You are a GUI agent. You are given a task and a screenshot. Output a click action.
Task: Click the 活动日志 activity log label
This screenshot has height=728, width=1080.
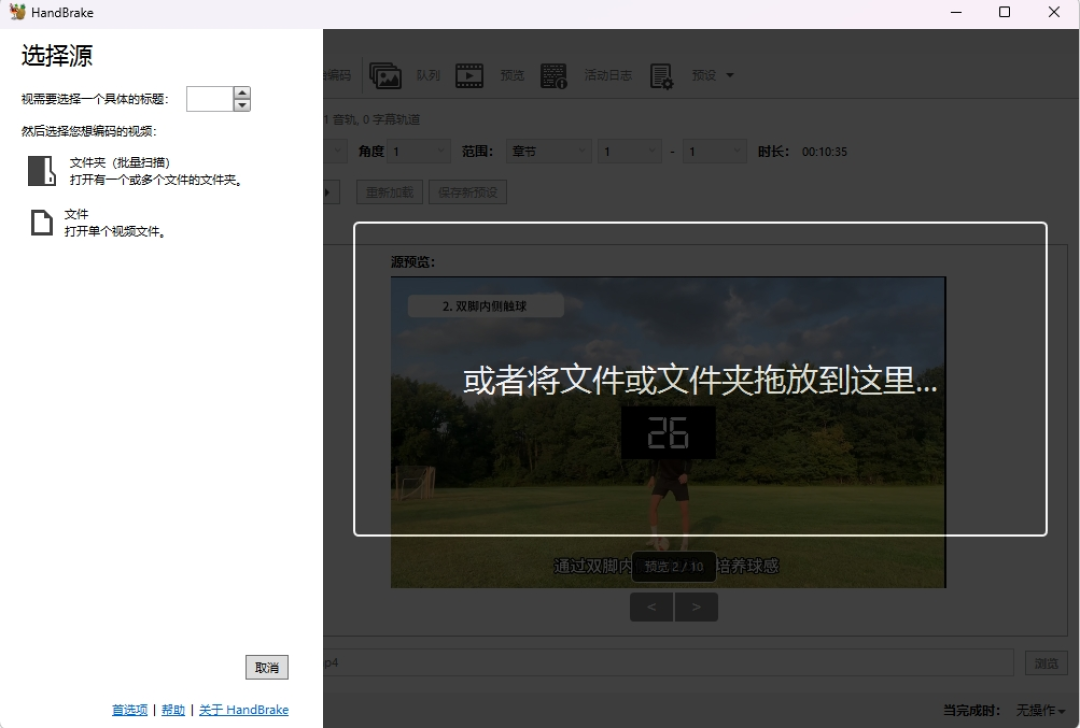pos(608,75)
